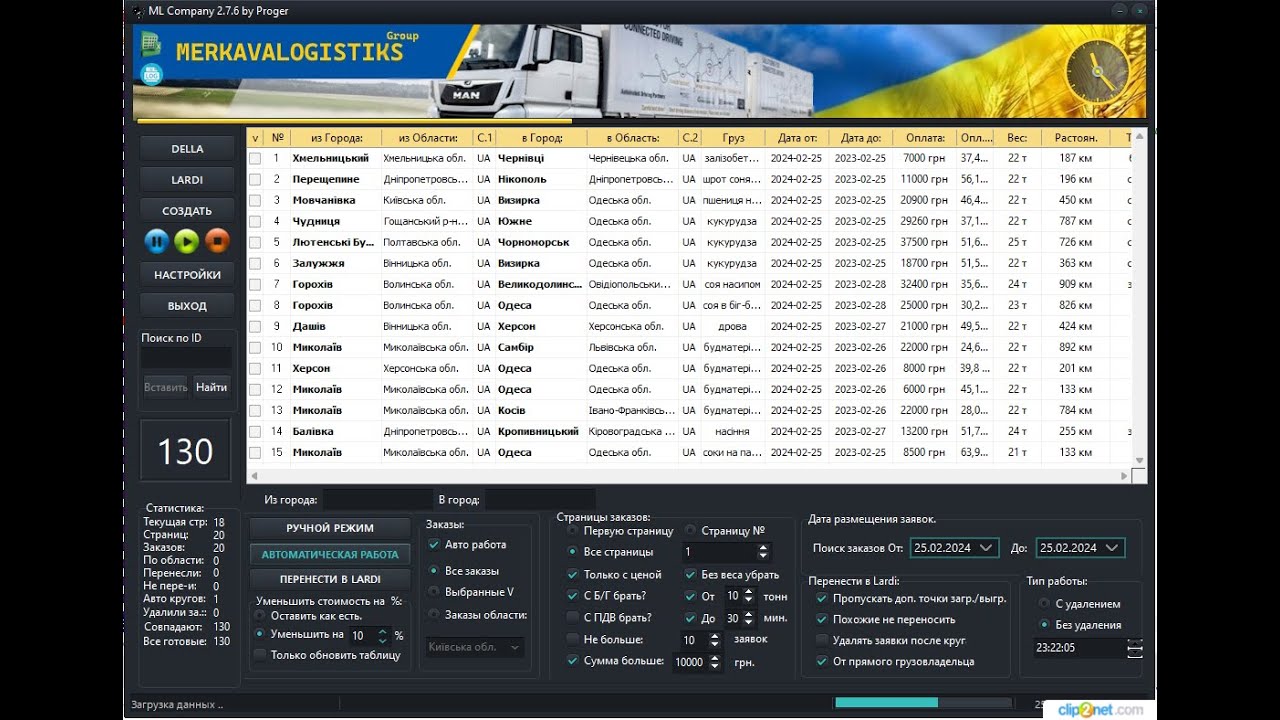The height and width of the screenshot is (720, 1280).
Task: Click the table vertical scrollbar down arrow
Action: point(1139,460)
